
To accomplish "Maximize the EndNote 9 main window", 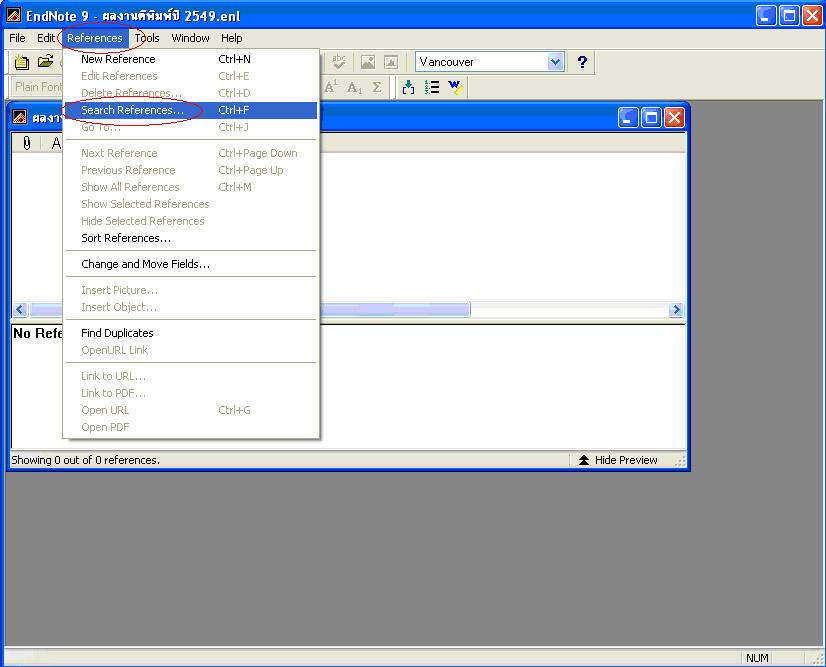I will click(x=789, y=15).
